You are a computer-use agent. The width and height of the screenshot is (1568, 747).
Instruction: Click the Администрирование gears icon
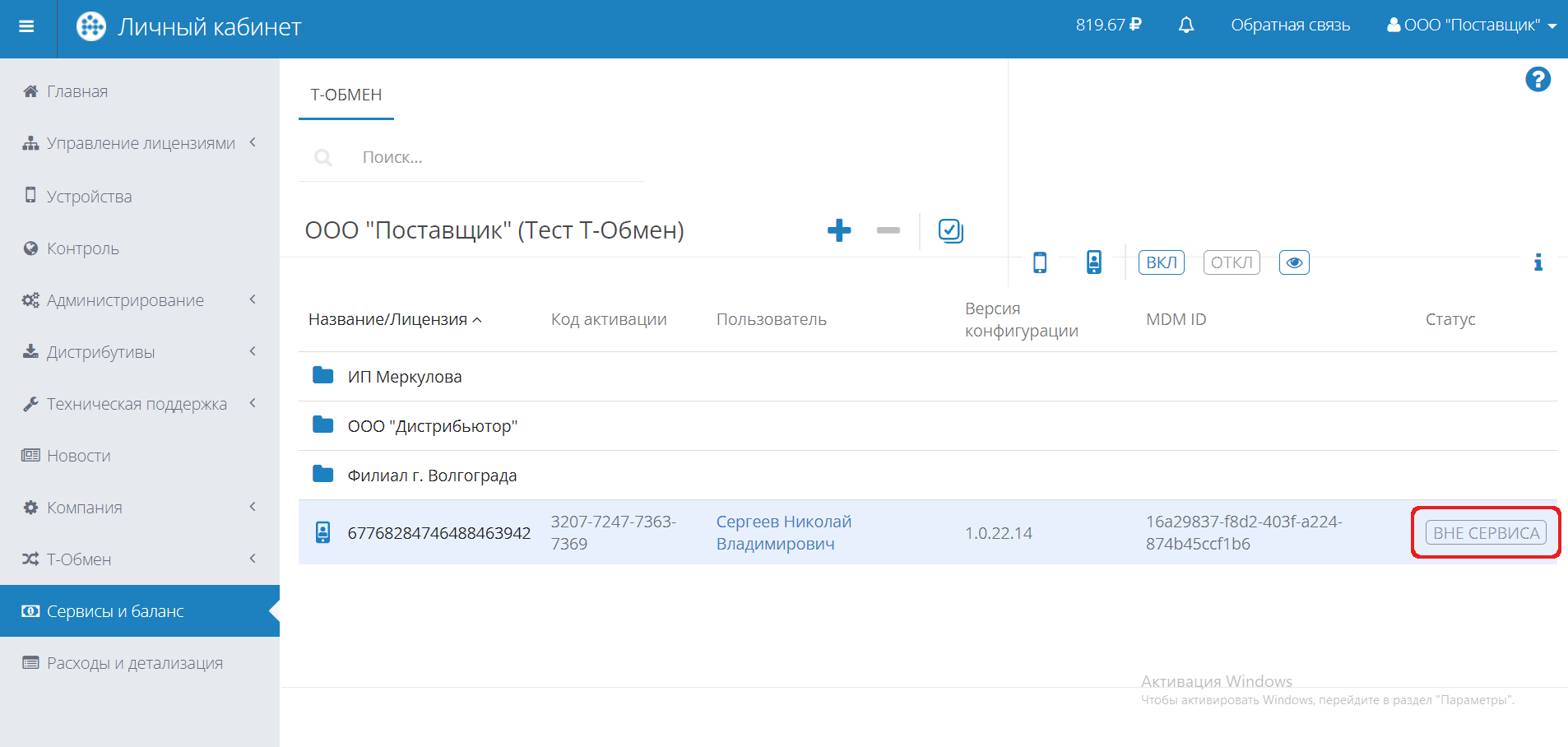pos(30,300)
